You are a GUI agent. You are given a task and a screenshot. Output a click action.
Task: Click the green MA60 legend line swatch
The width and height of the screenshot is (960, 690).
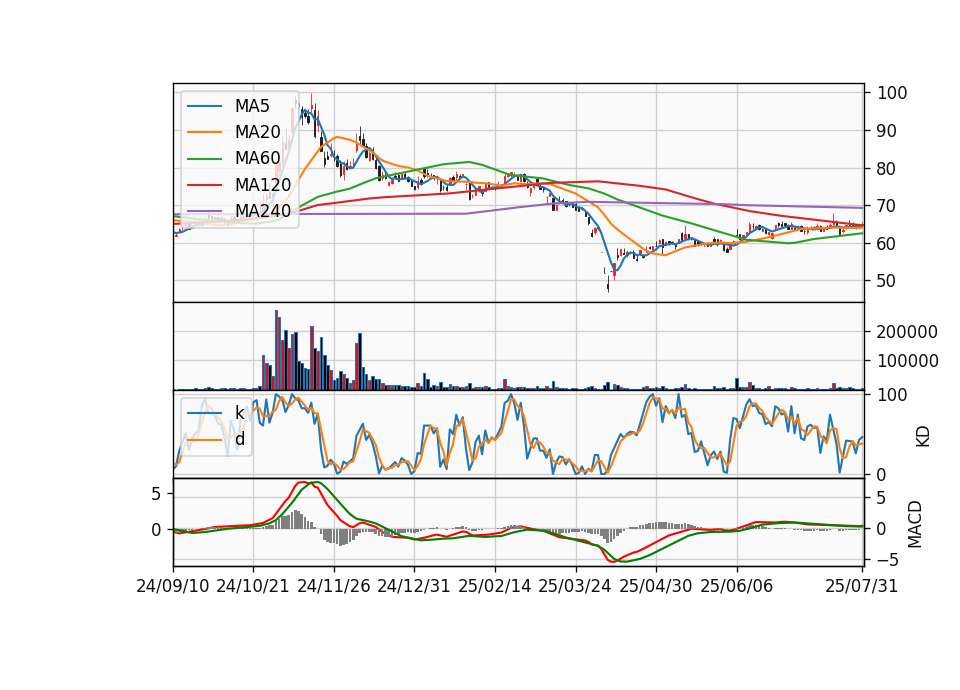point(204,159)
